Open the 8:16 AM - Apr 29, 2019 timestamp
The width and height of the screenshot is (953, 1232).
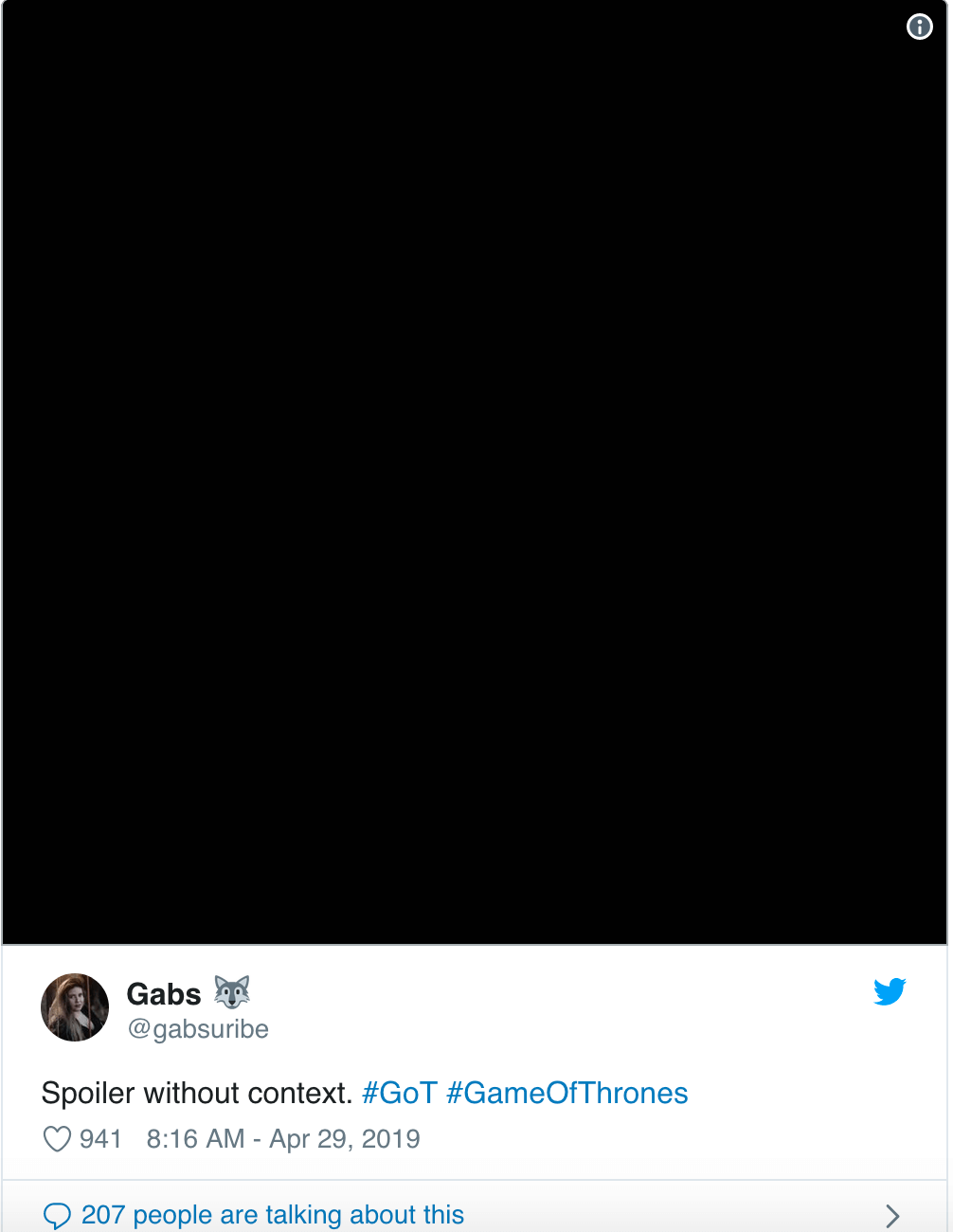pos(283,1138)
